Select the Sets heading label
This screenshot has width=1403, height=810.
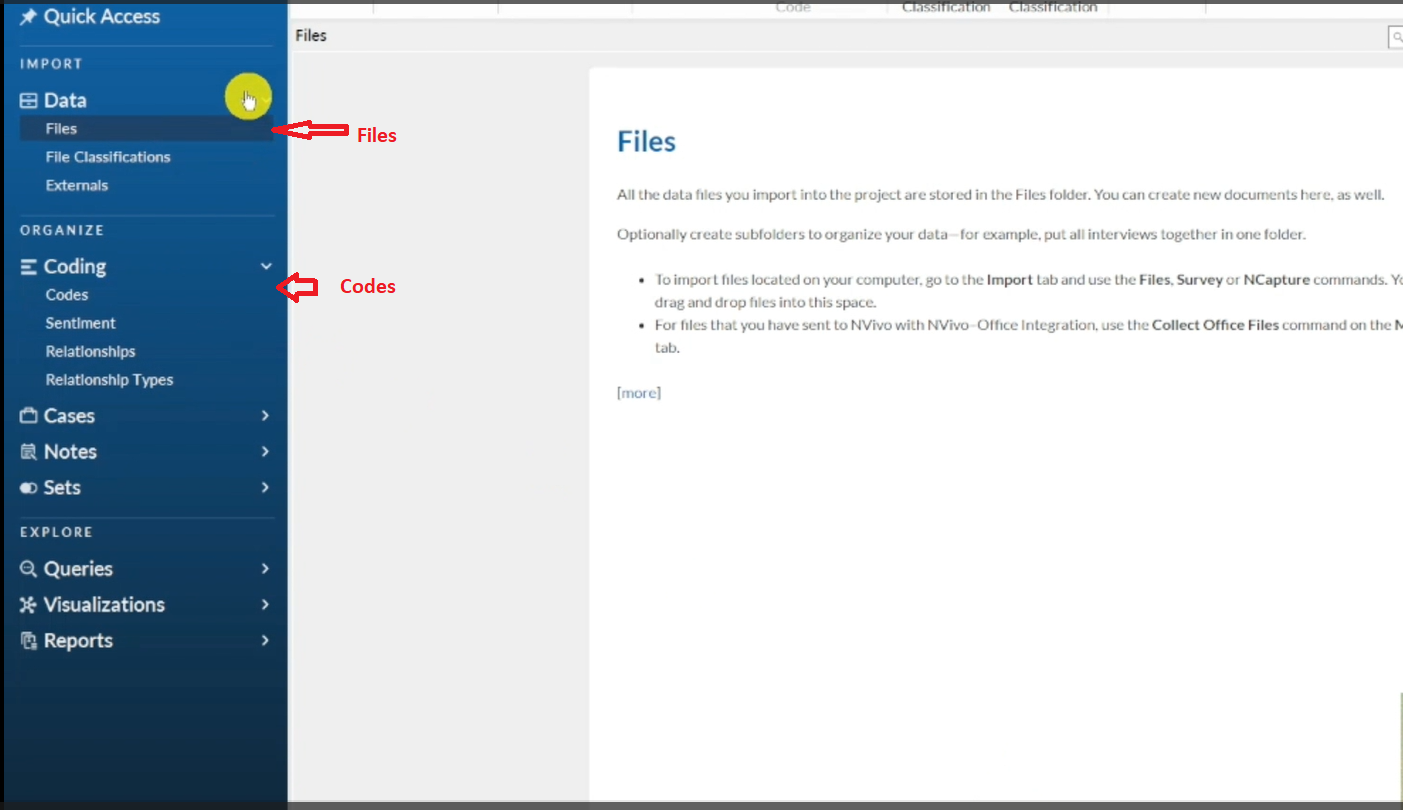coord(62,488)
